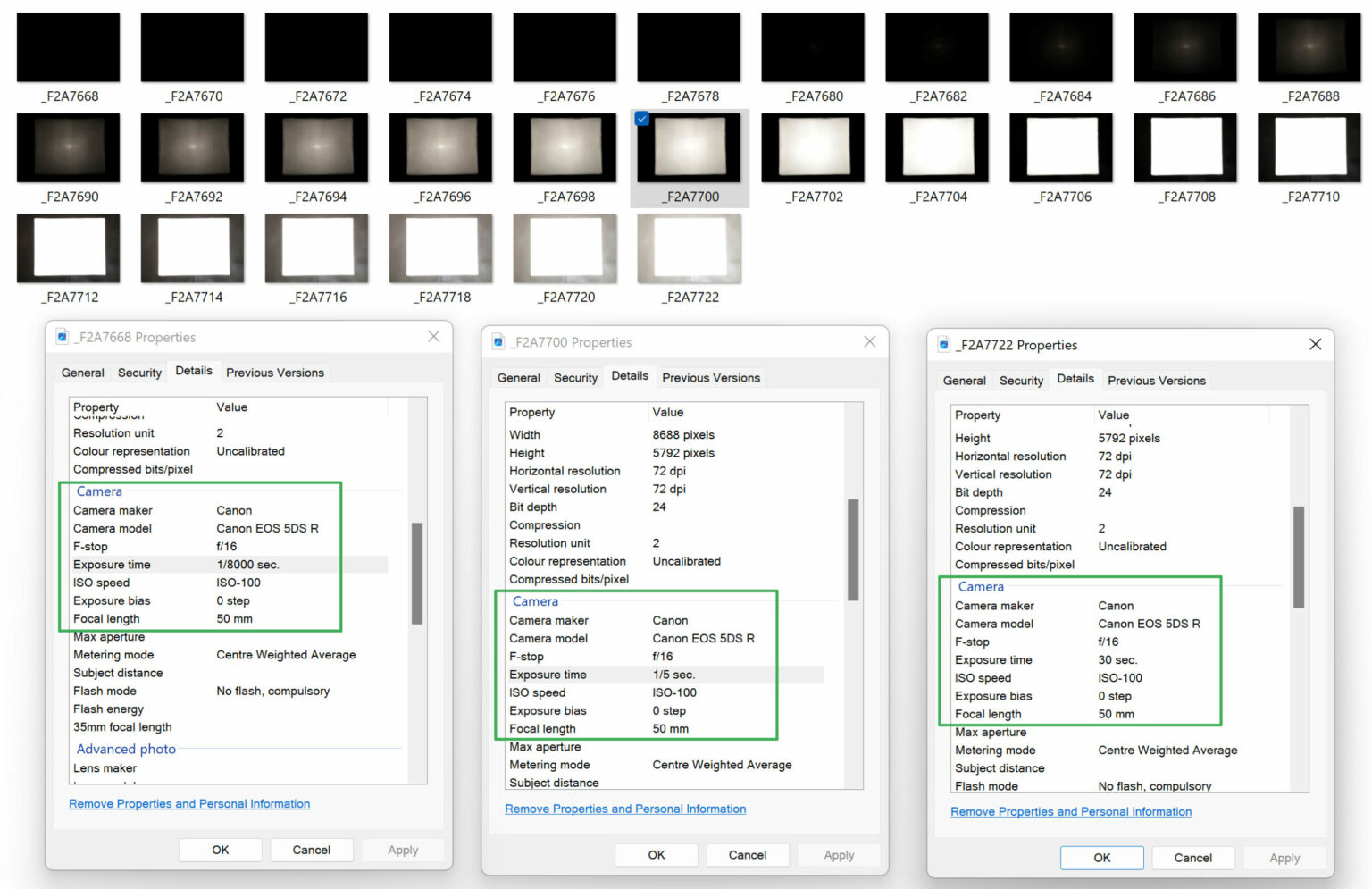1372x889 pixels.
Task: Close the _F2A7668 Properties dialog
Action: (433, 336)
